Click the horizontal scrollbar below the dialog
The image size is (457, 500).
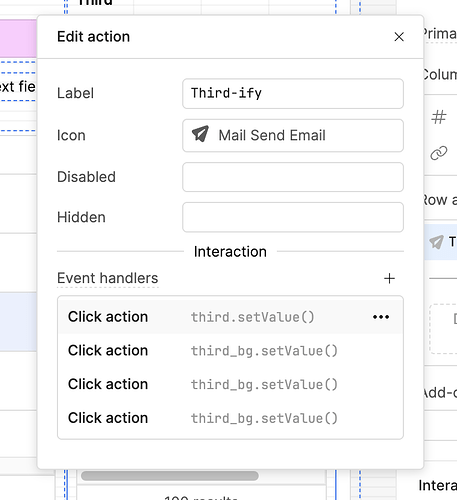point(170,476)
